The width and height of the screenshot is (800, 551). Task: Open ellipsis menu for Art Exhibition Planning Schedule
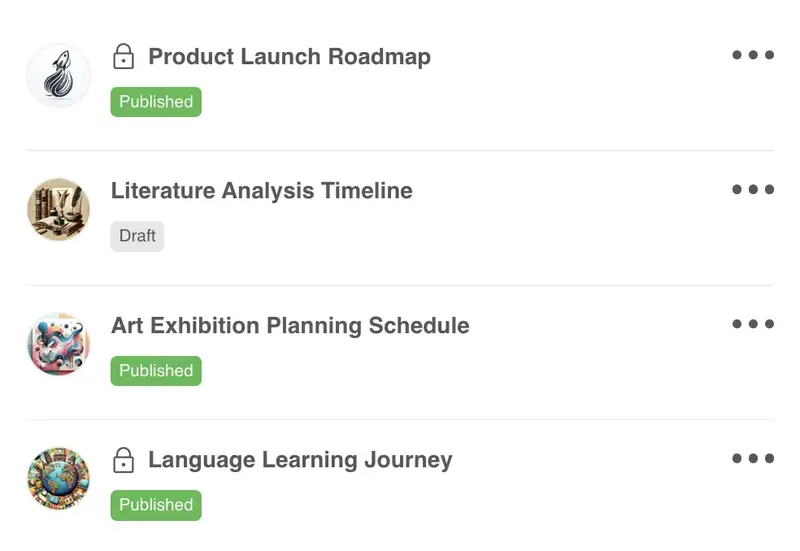coord(753,324)
